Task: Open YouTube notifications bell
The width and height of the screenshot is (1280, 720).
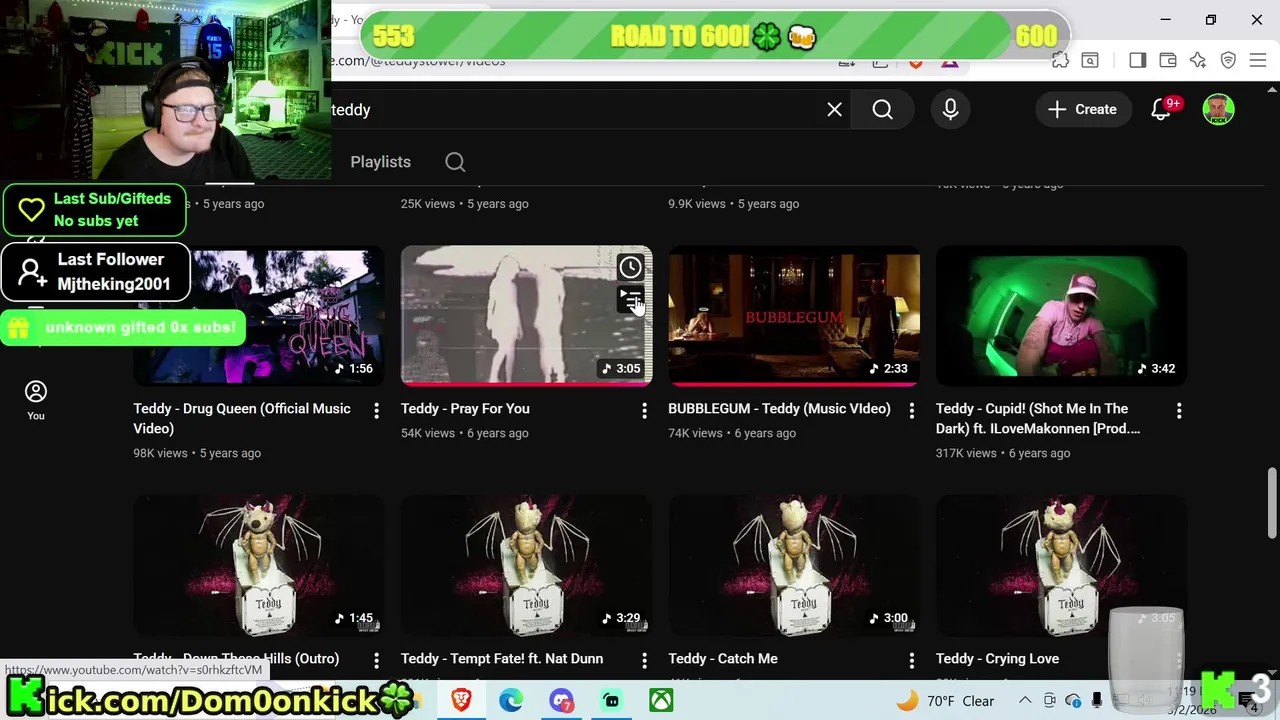Action: [1161, 110]
